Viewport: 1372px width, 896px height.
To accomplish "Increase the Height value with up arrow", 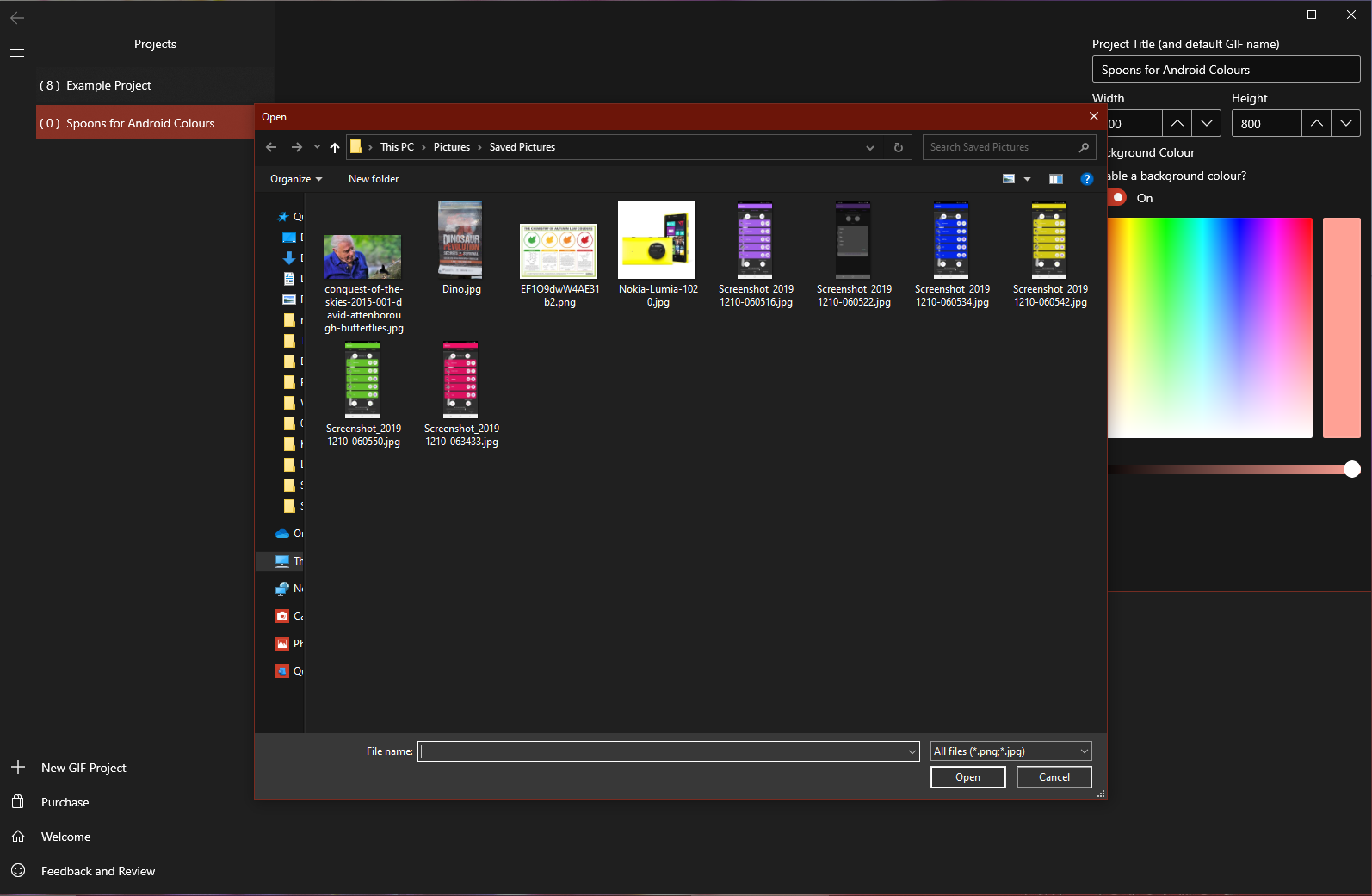I will 1317,123.
